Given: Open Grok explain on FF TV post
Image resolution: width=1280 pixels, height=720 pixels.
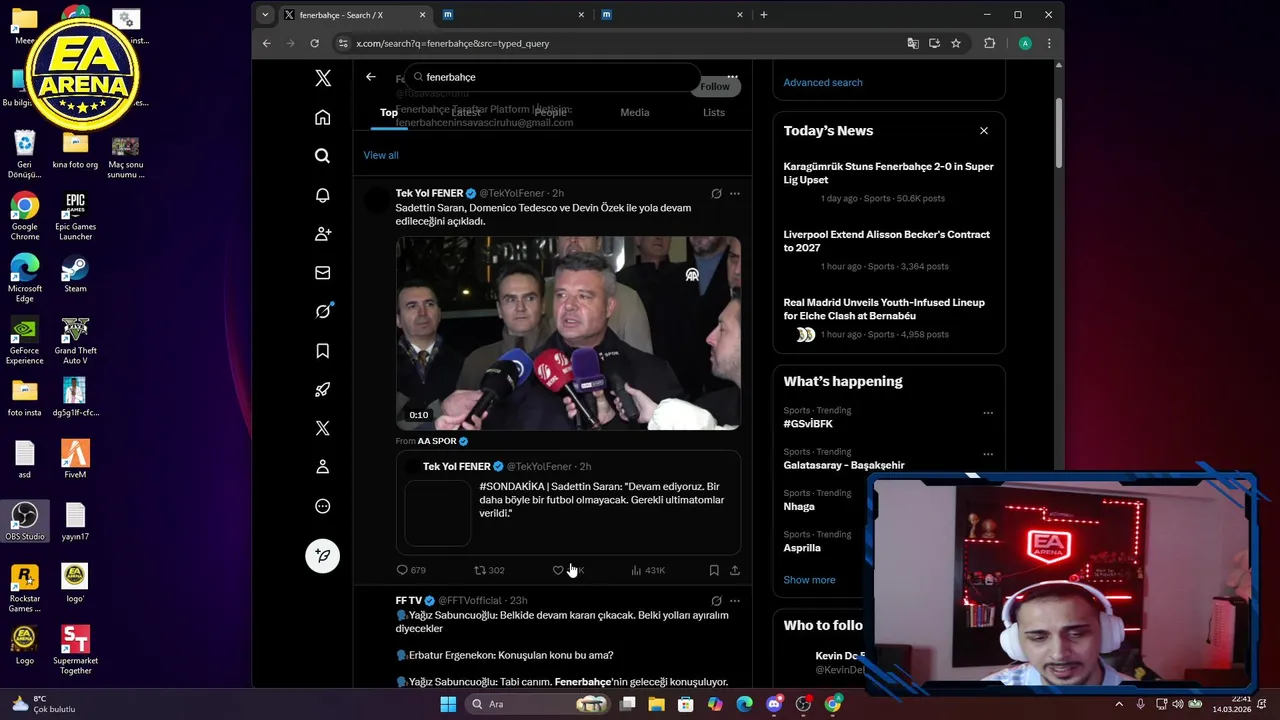Looking at the screenshot, I should [x=716, y=601].
